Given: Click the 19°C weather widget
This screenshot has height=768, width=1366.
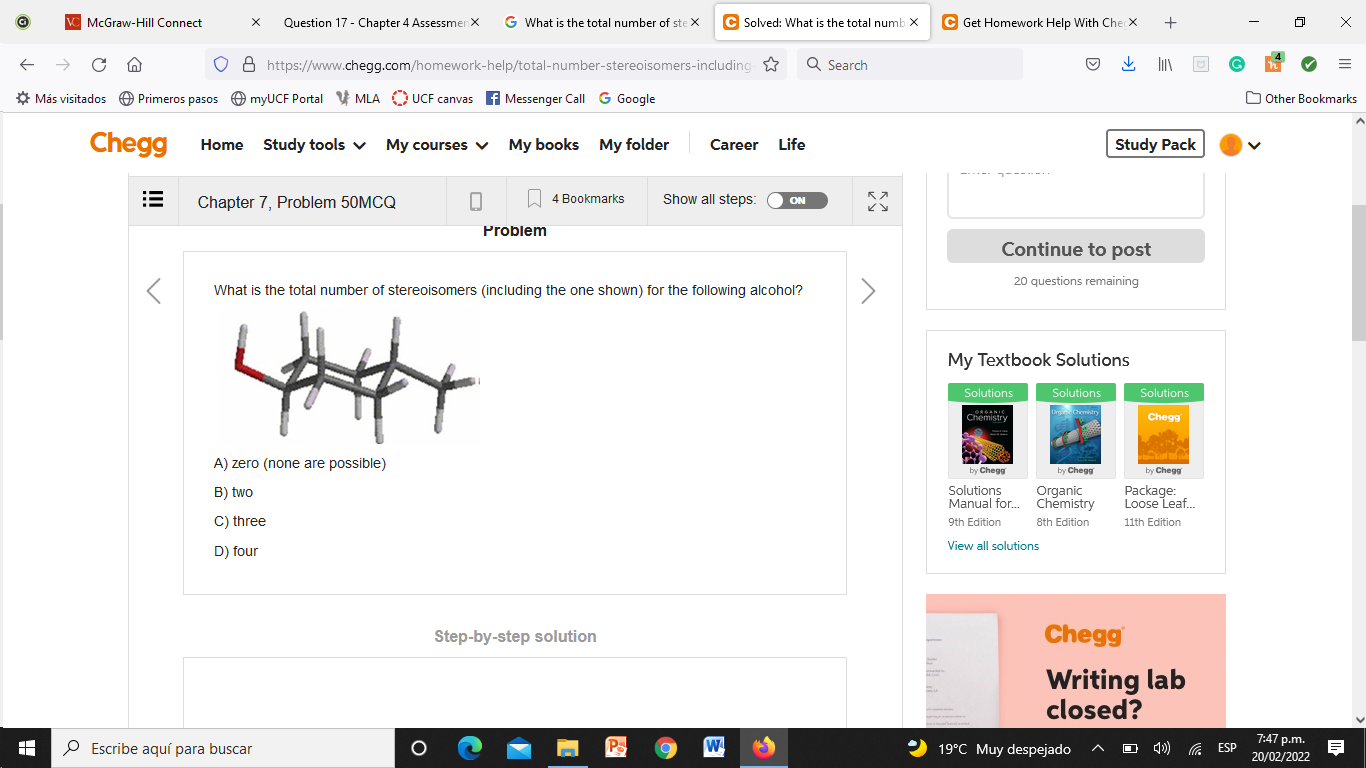Looking at the screenshot, I should pos(988,748).
